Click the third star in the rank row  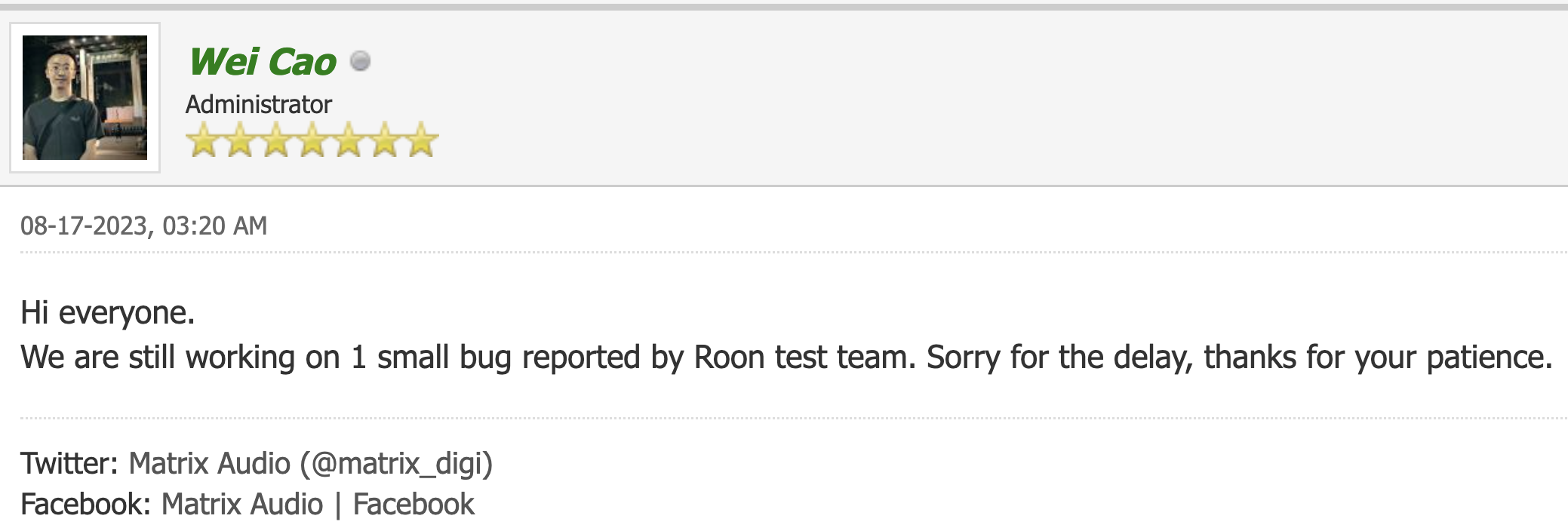tap(275, 140)
